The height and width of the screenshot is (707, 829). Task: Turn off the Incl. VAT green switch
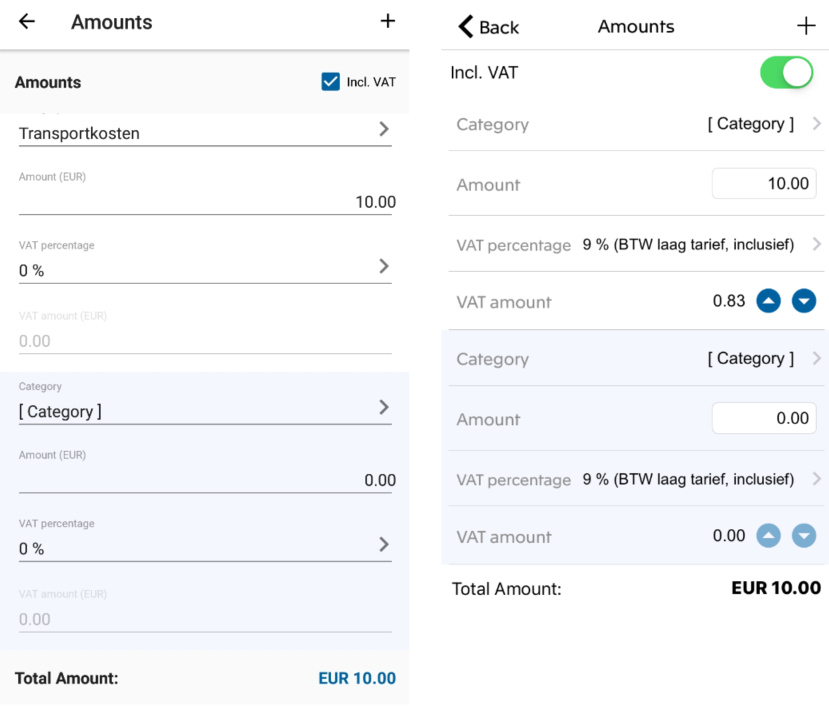[786, 72]
